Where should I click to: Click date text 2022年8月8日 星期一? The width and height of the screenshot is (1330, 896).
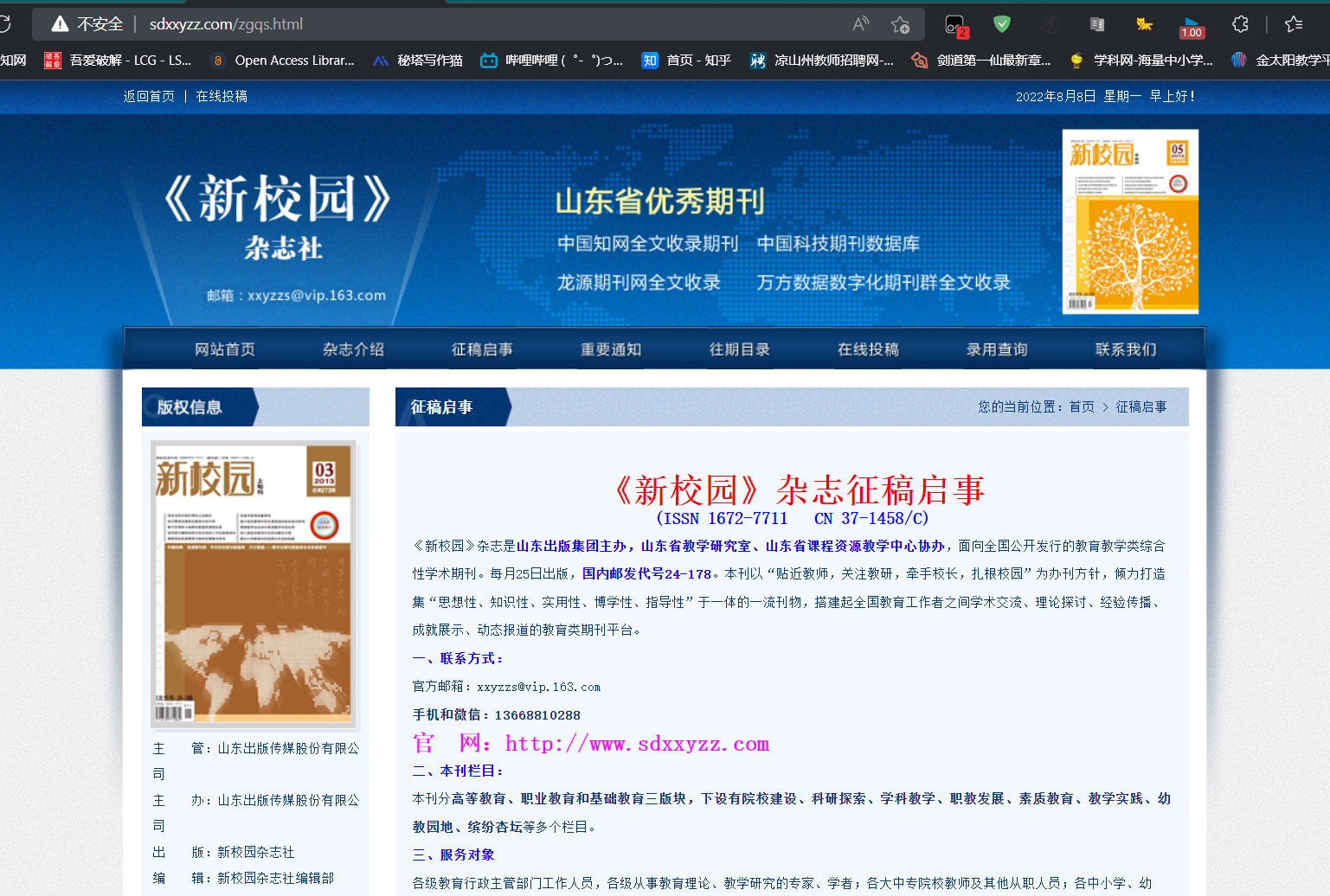[1078, 96]
